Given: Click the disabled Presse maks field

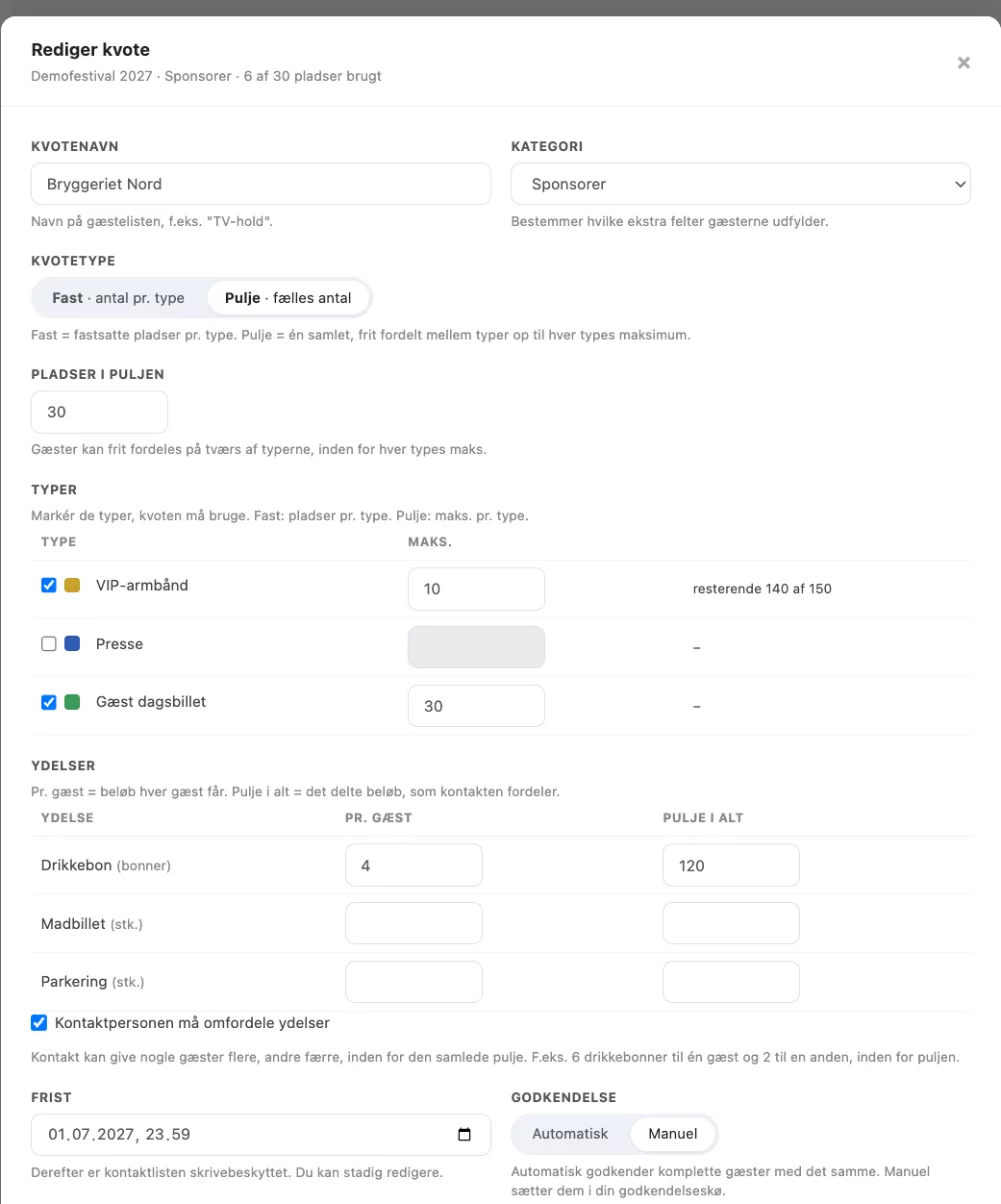Looking at the screenshot, I should 476,647.
